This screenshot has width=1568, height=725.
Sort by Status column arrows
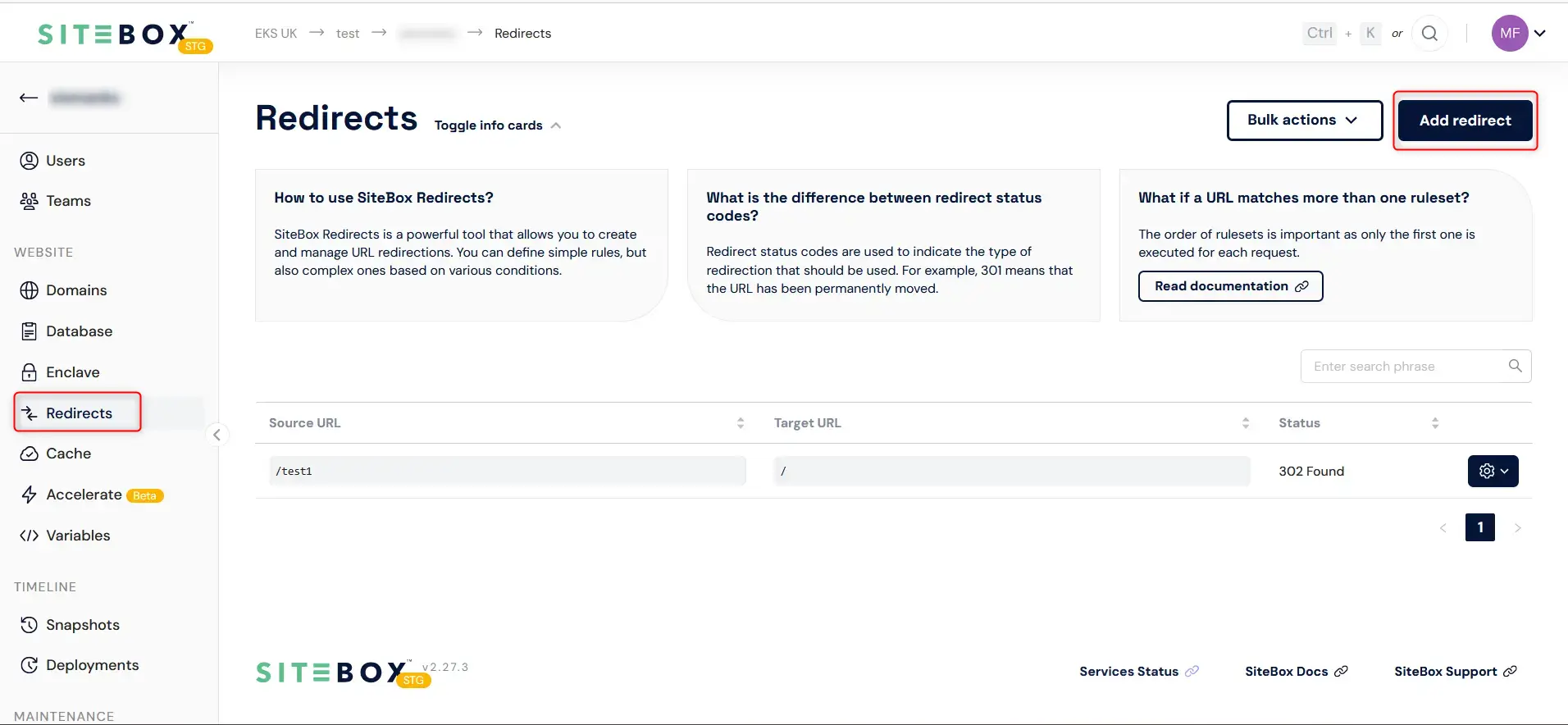coord(1435,423)
